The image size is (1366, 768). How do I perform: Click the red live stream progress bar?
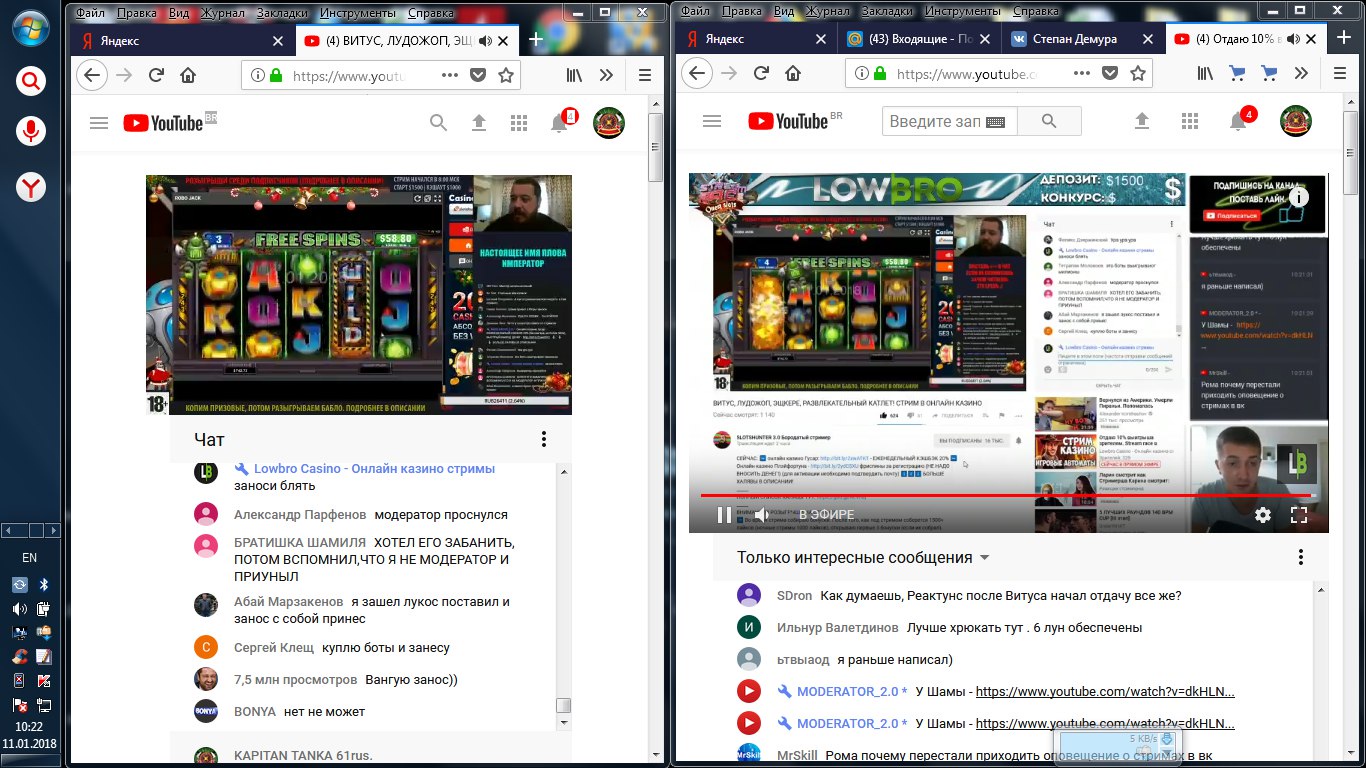click(x=1000, y=495)
